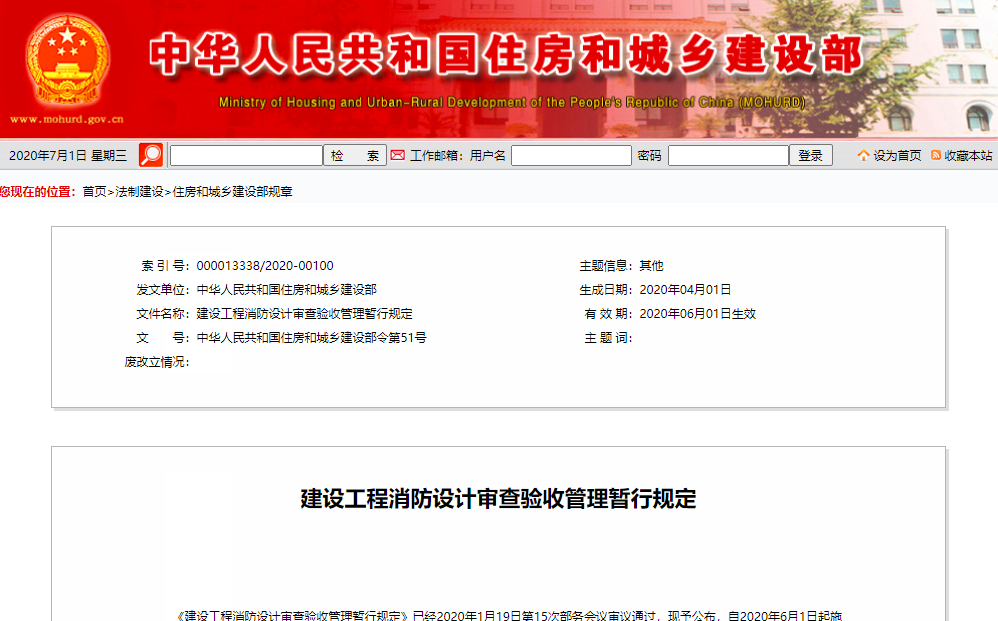Screen dimensions: 998x621
Task: Click the 主题词 label
Action: [x=608, y=338]
